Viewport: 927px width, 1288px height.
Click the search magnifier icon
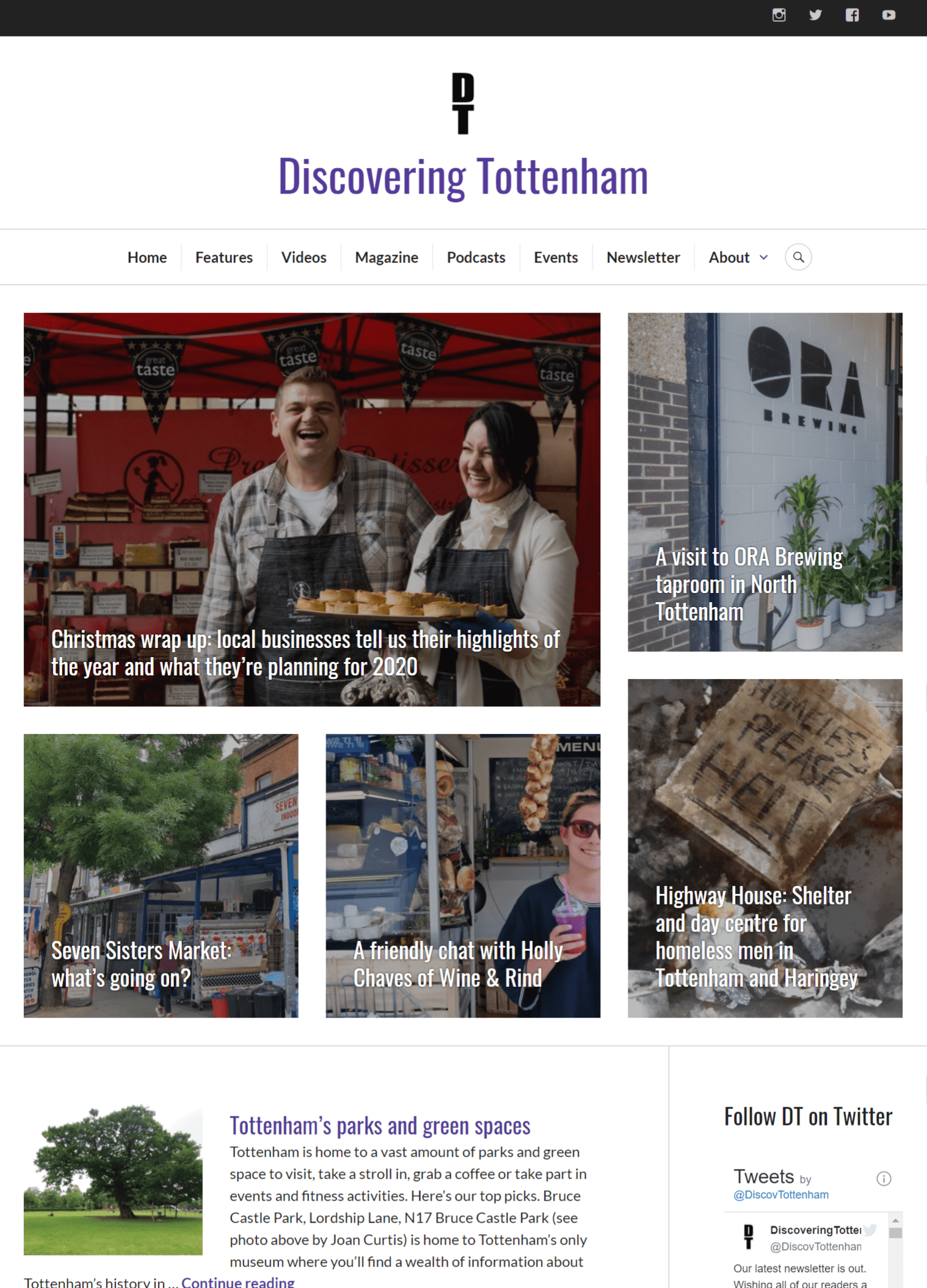[x=798, y=257]
